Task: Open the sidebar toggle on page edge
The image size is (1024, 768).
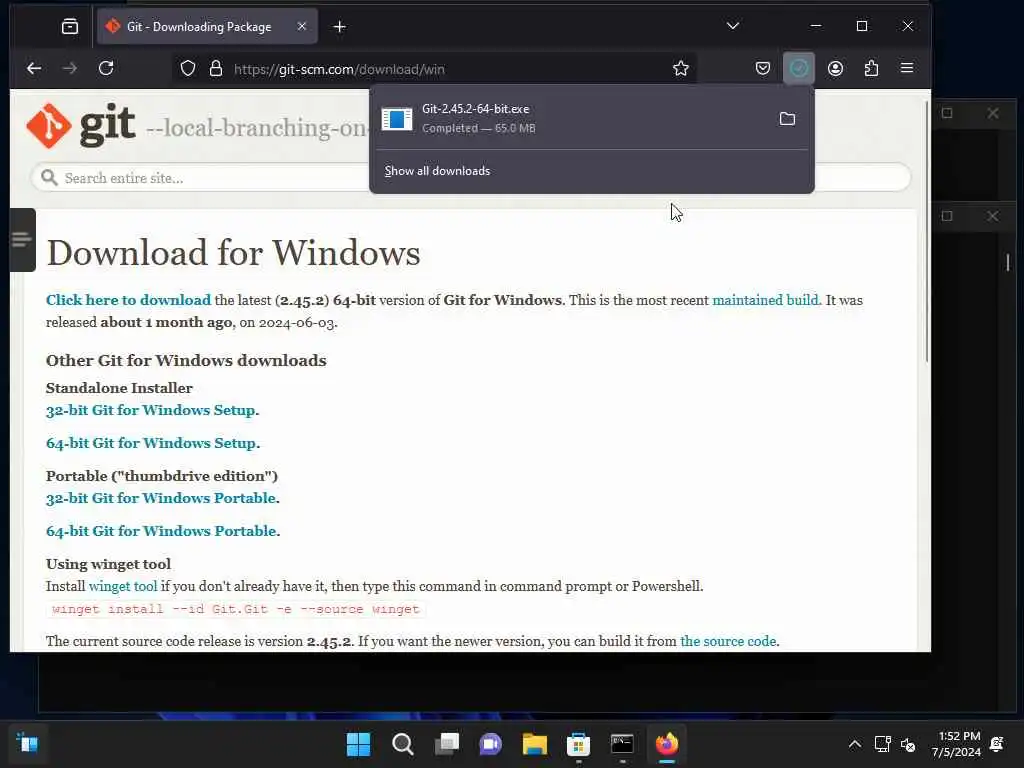Action: [x=22, y=240]
